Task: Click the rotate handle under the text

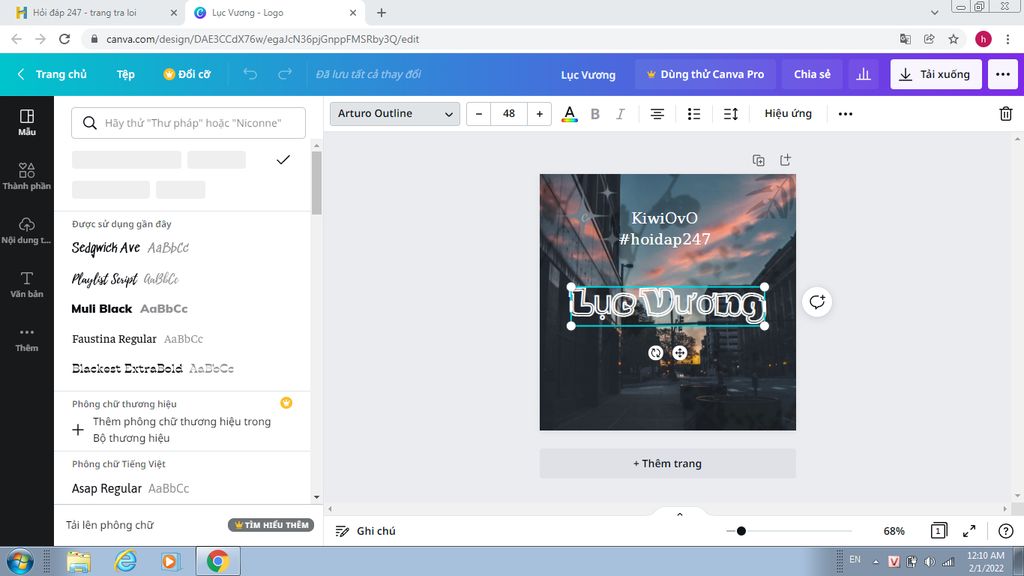Action: click(x=655, y=353)
